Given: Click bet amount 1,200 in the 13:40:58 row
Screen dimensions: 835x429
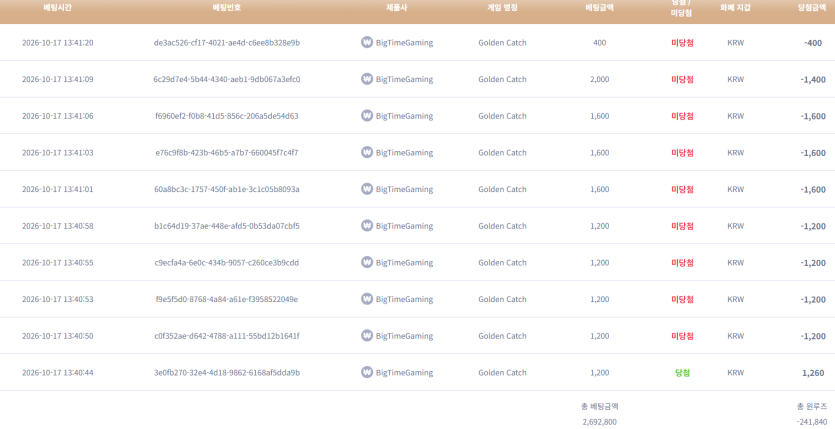Looking at the screenshot, I should coord(599,226).
